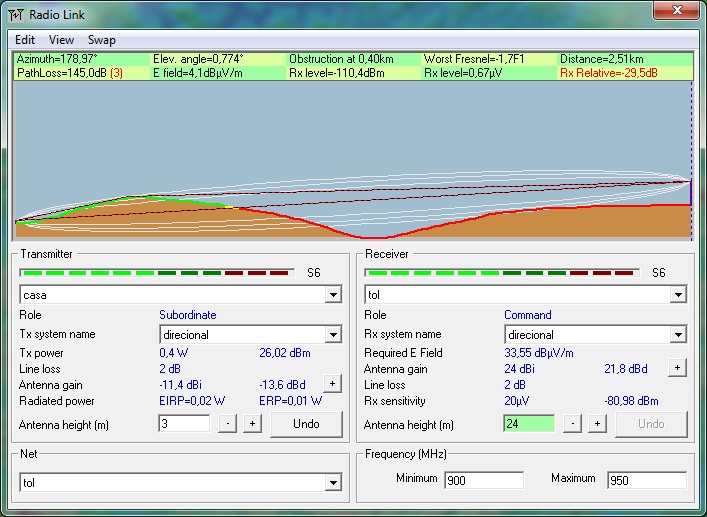Image resolution: width=707 pixels, height=517 pixels.
Task: Click the receiver antenna gain plus button
Action: [x=677, y=368]
